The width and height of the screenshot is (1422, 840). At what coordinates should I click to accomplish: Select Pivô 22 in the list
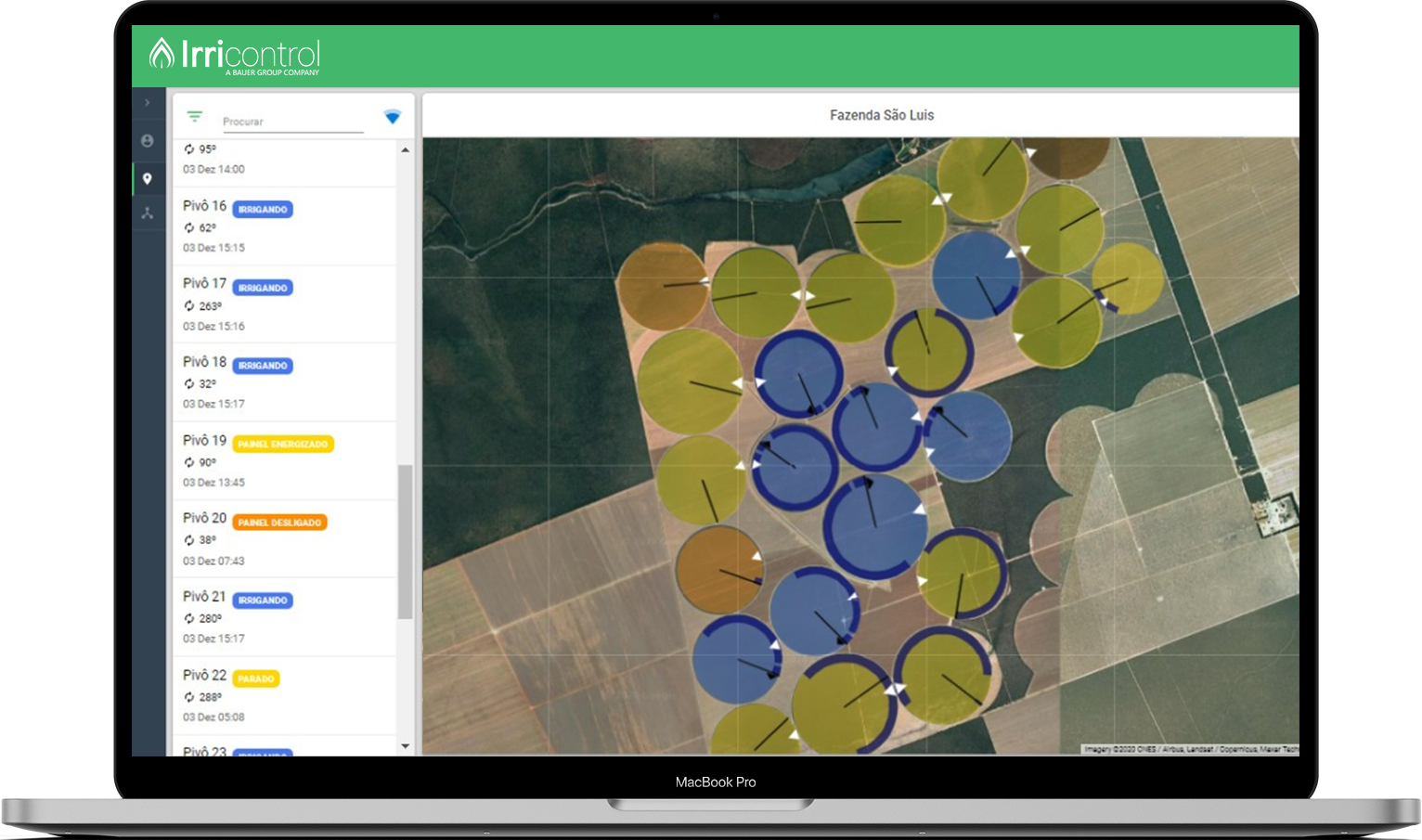pos(285,696)
